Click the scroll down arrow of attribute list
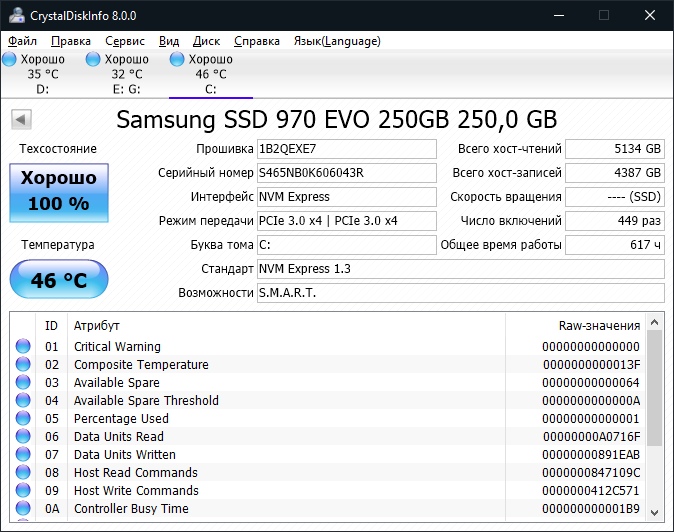Image resolution: width=674 pixels, height=532 pixels. click(x=655, y=512)
